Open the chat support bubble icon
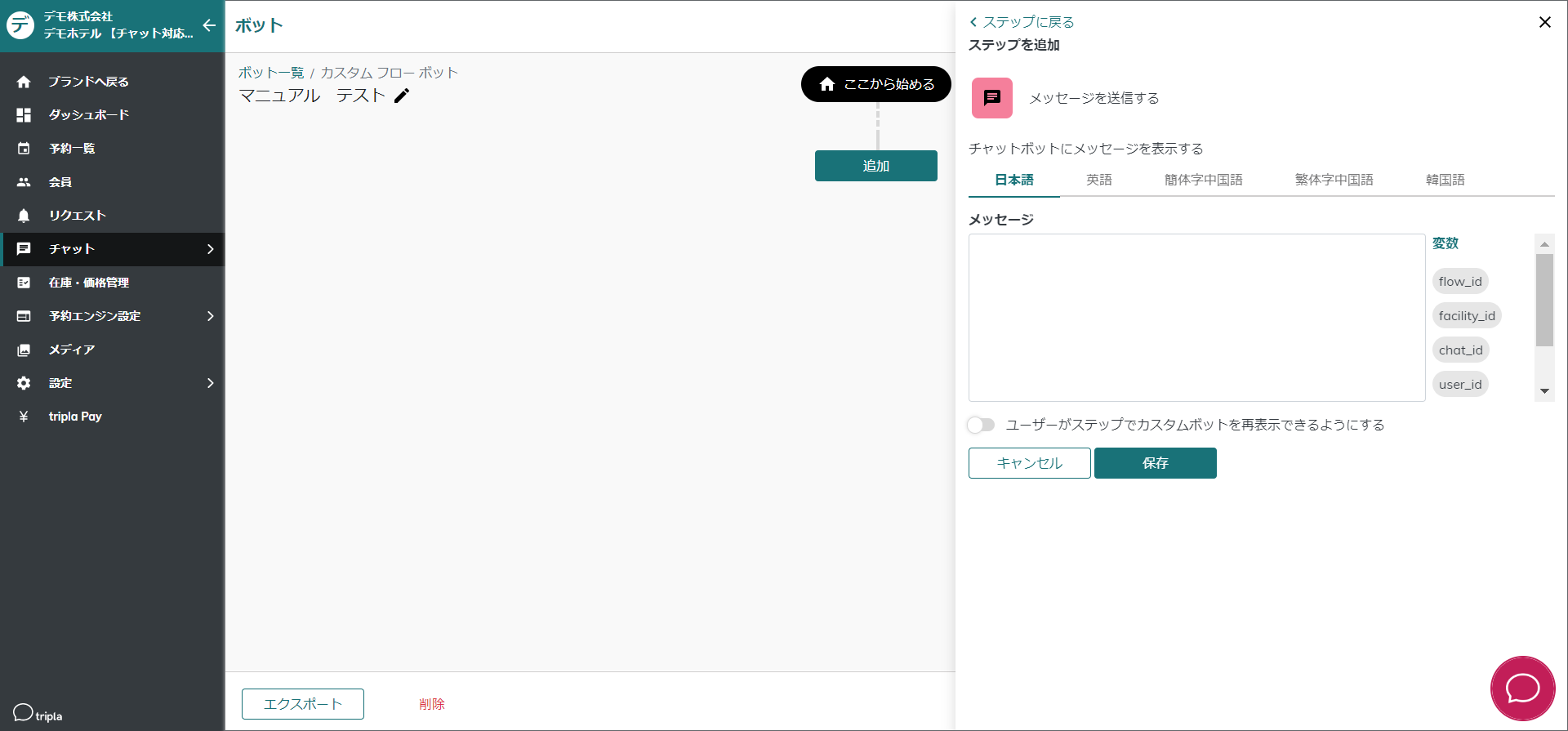 [x=1522, y=689]
